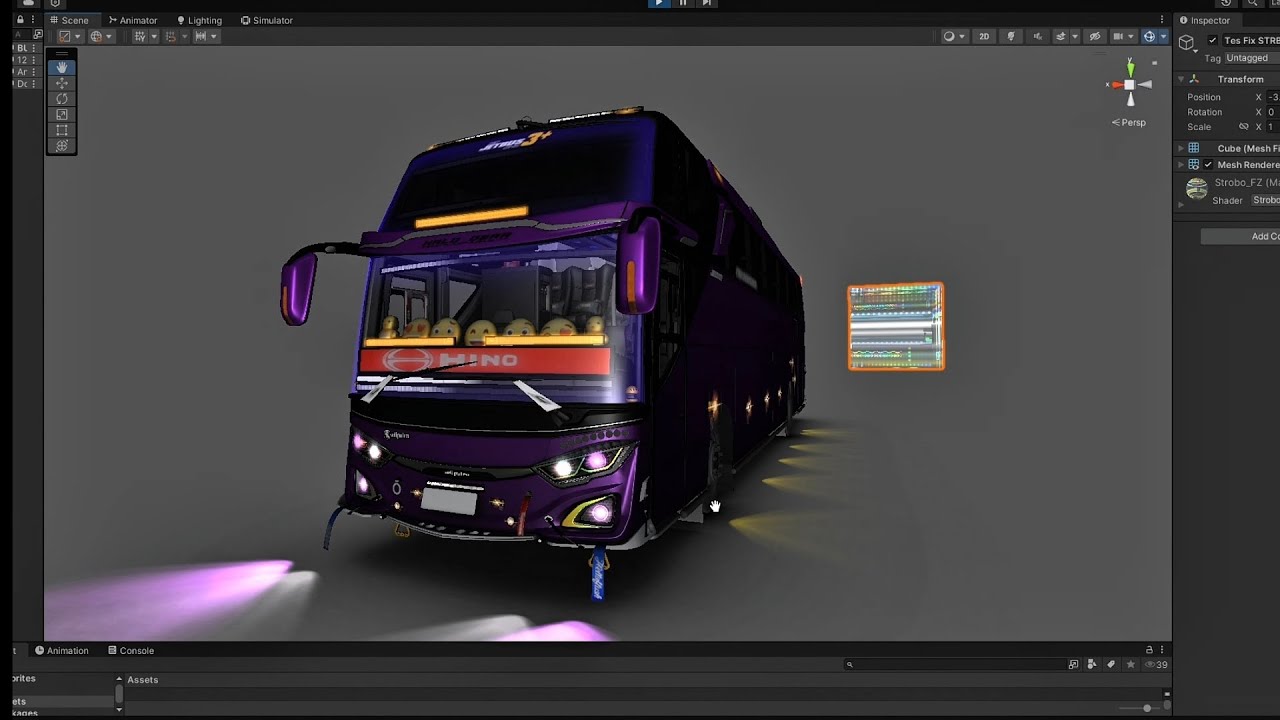Click the global/local handle rotation icon
Image resolution: width=1280 pixels, height=720 pixels.
[97, 36]
